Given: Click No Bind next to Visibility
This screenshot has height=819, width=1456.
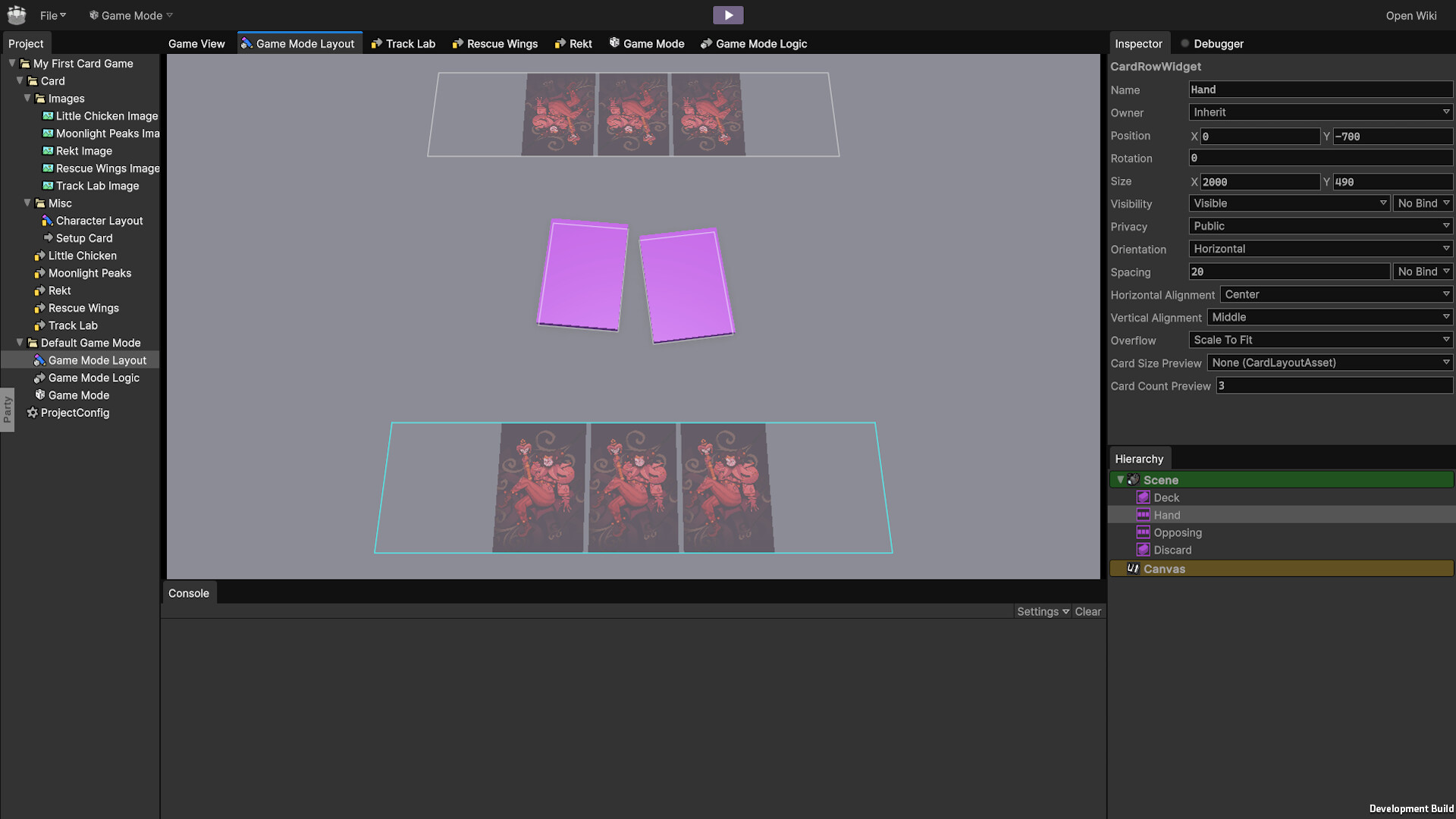Looking at the screenshot, I should (x=1422, y=203).
